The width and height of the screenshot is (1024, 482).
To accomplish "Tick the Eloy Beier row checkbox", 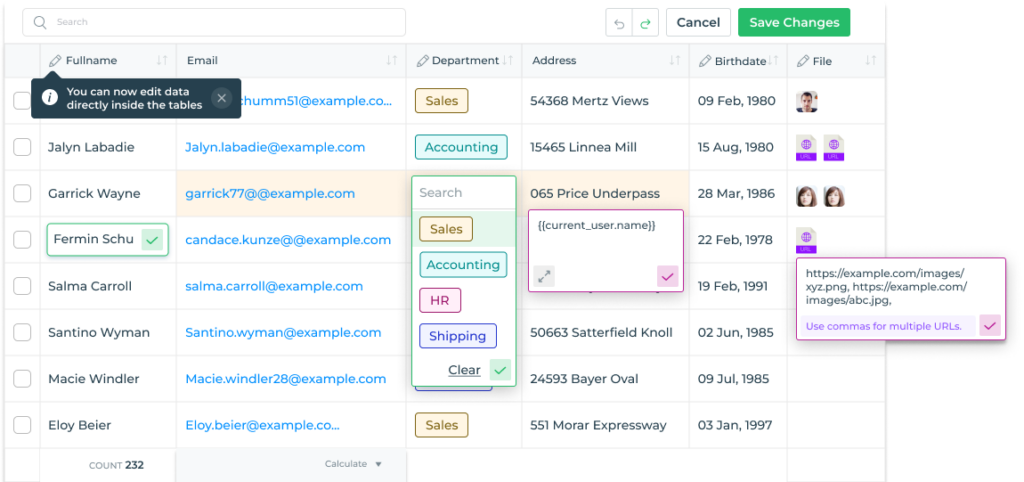I will 22,426.
